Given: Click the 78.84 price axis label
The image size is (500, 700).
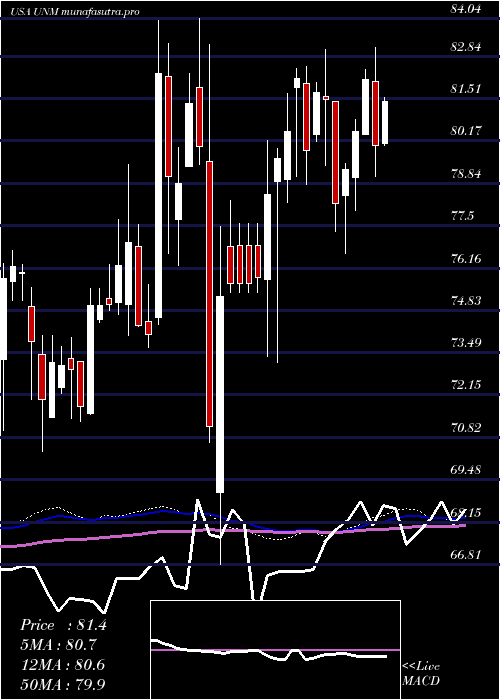Looking at the screenshot, I should pos(467,173).
